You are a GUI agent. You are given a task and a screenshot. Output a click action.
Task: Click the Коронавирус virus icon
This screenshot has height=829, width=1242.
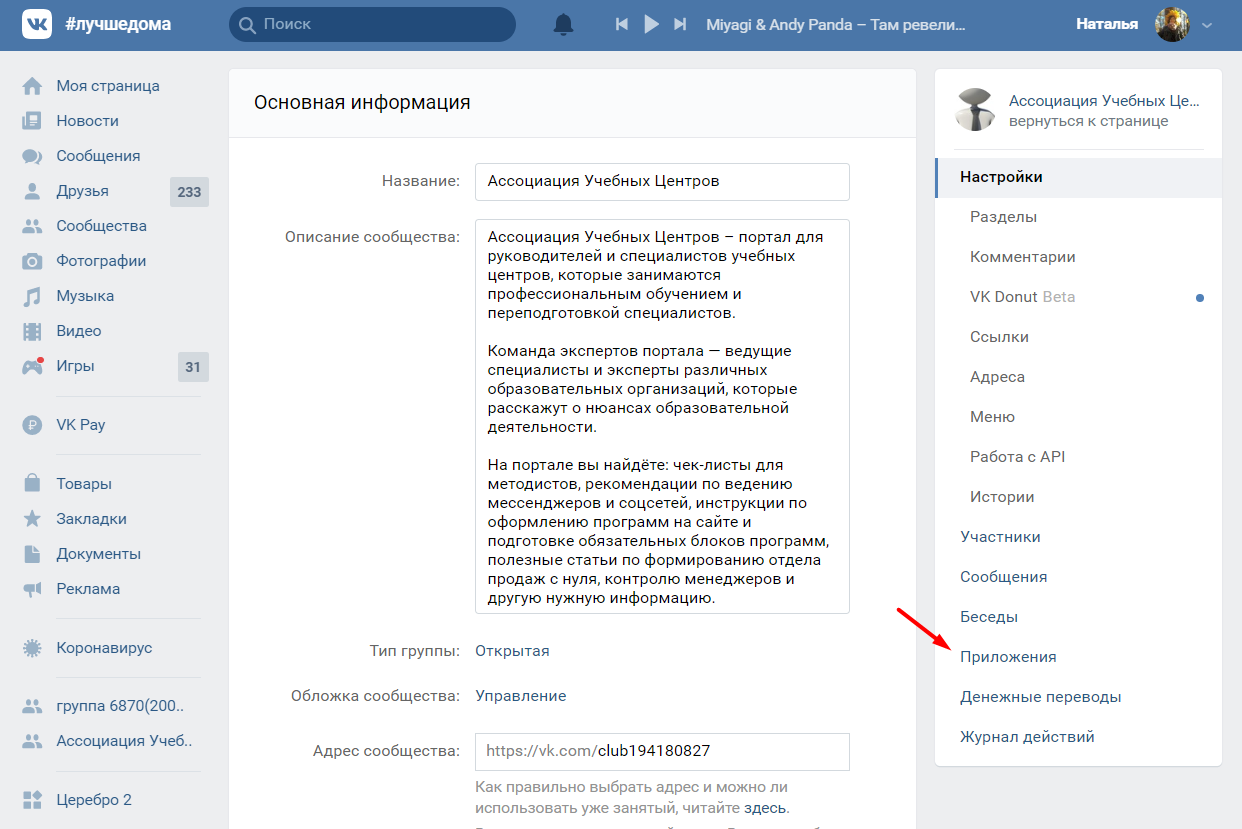[33, 648]
